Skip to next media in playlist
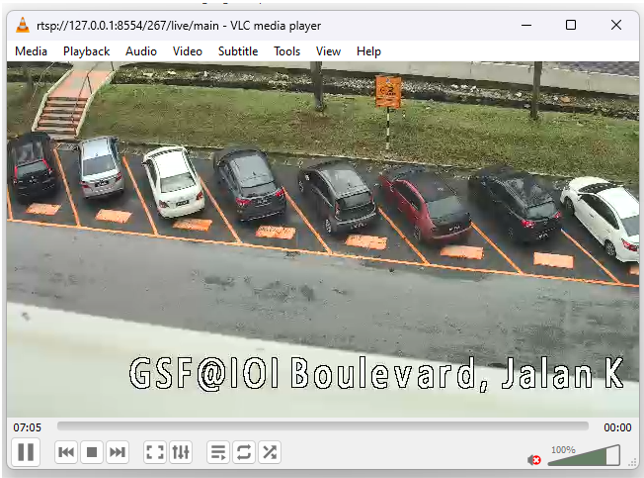 (x=117, y=452)
